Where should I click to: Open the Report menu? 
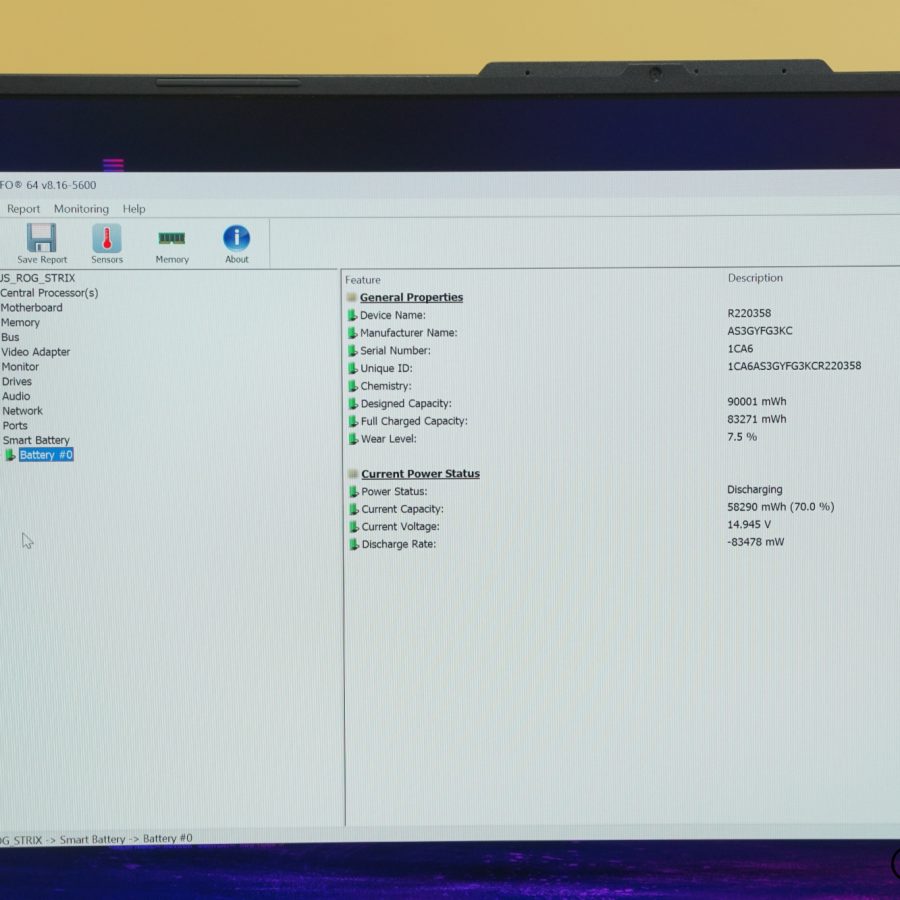[24, 209]
